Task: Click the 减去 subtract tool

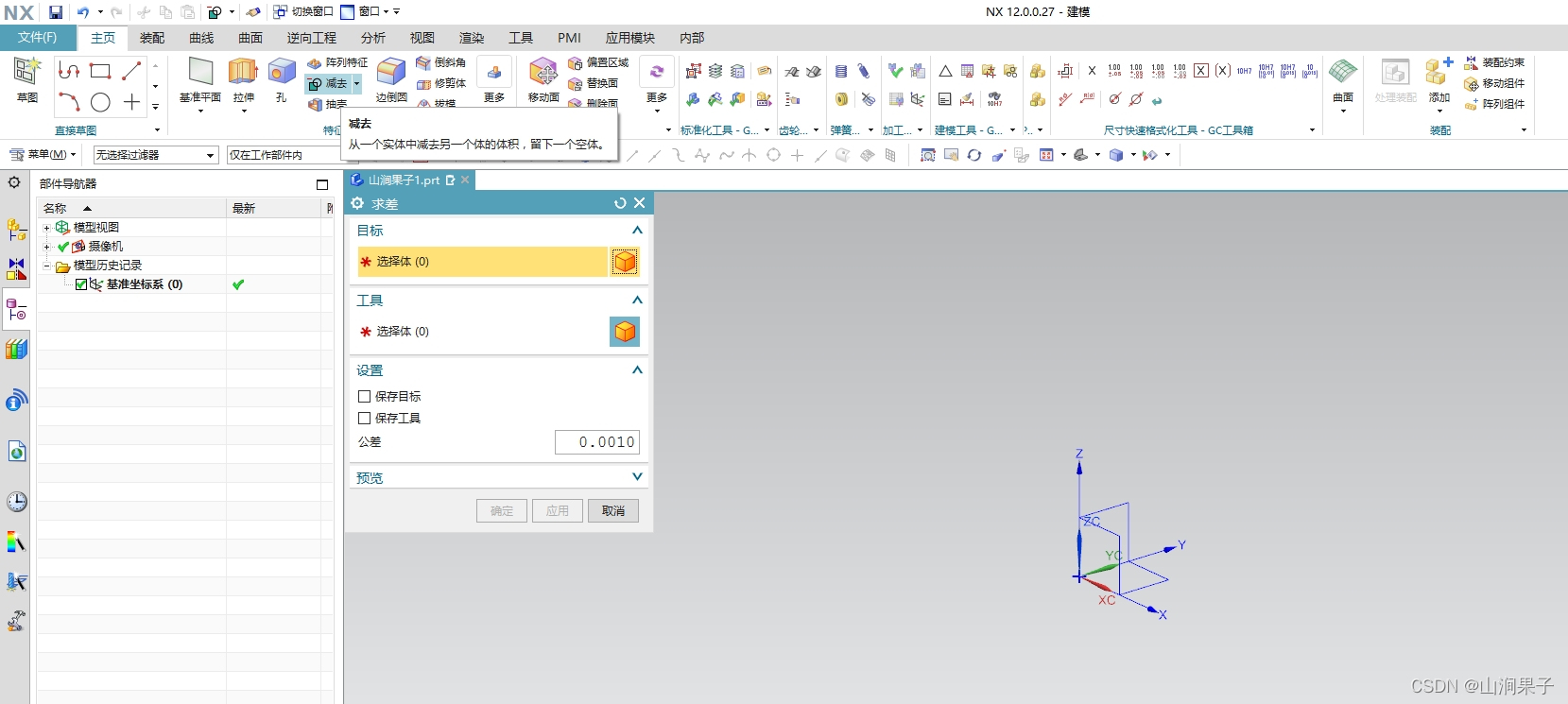Action: pos(328,84)
